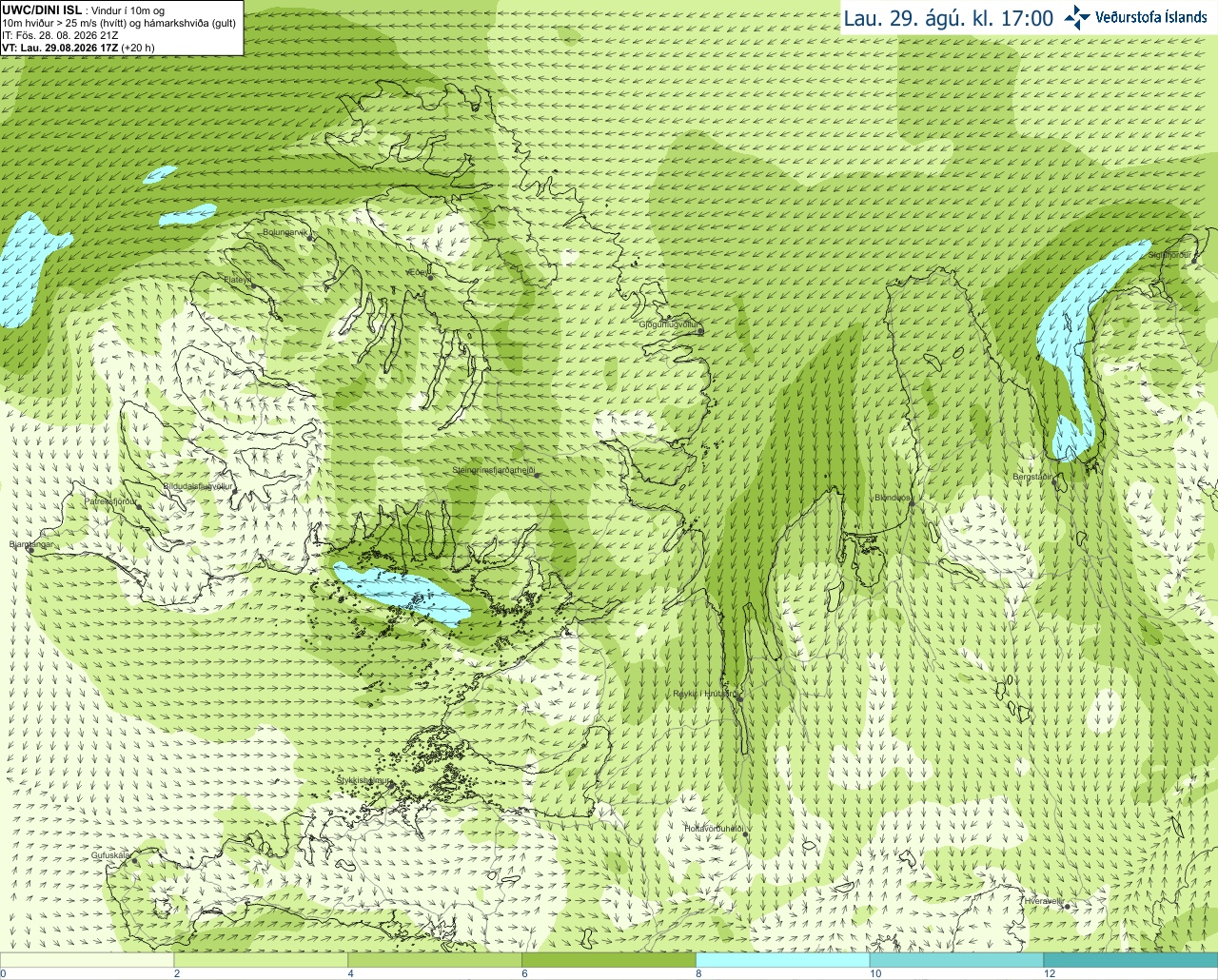Click the UWC/DINI ISL info box title

pos(42,10)
